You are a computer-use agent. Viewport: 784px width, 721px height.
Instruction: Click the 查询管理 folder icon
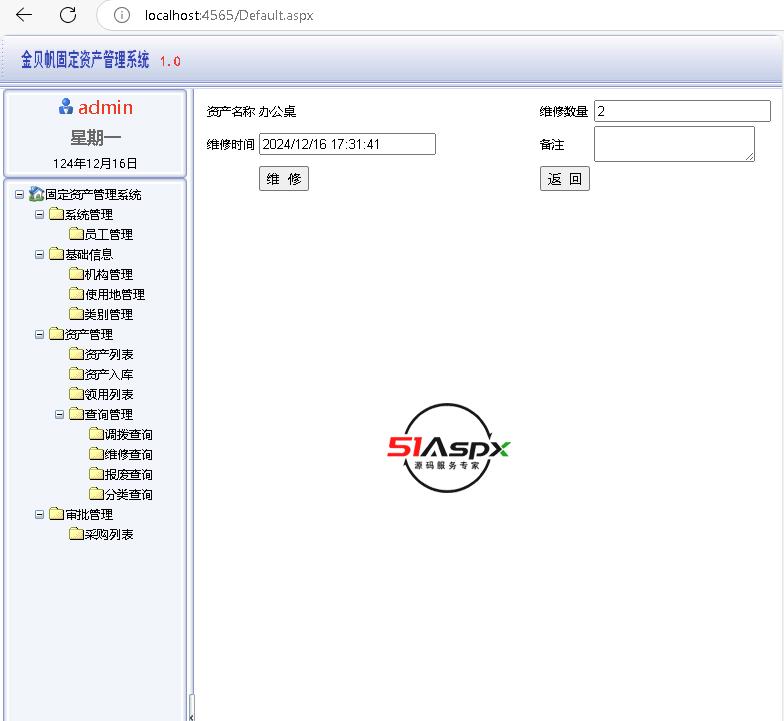[76, 414]
